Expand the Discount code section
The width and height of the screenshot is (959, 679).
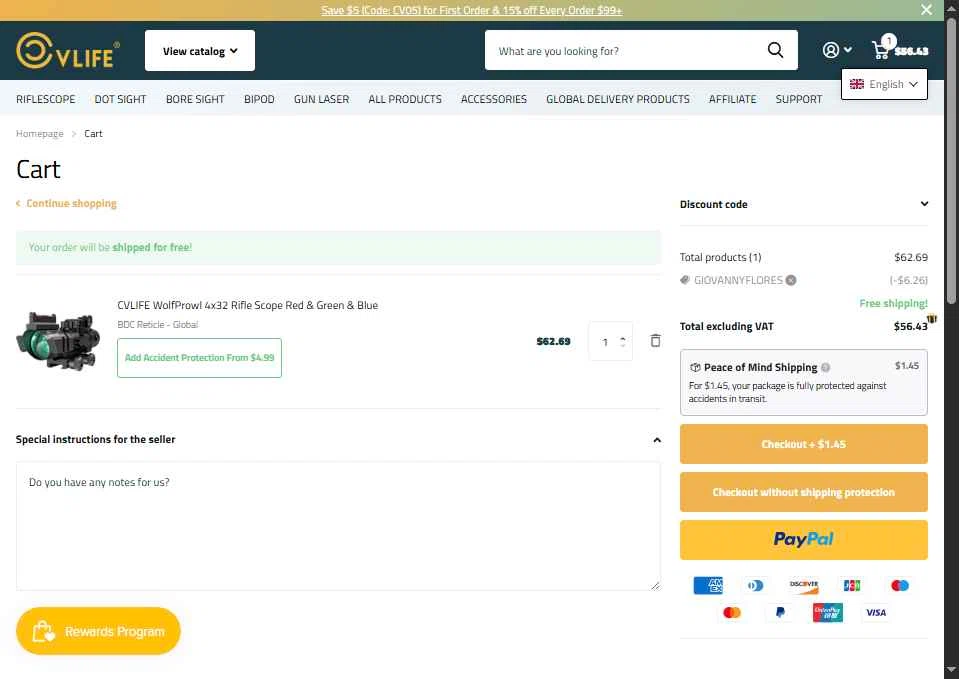pos(804,204)
